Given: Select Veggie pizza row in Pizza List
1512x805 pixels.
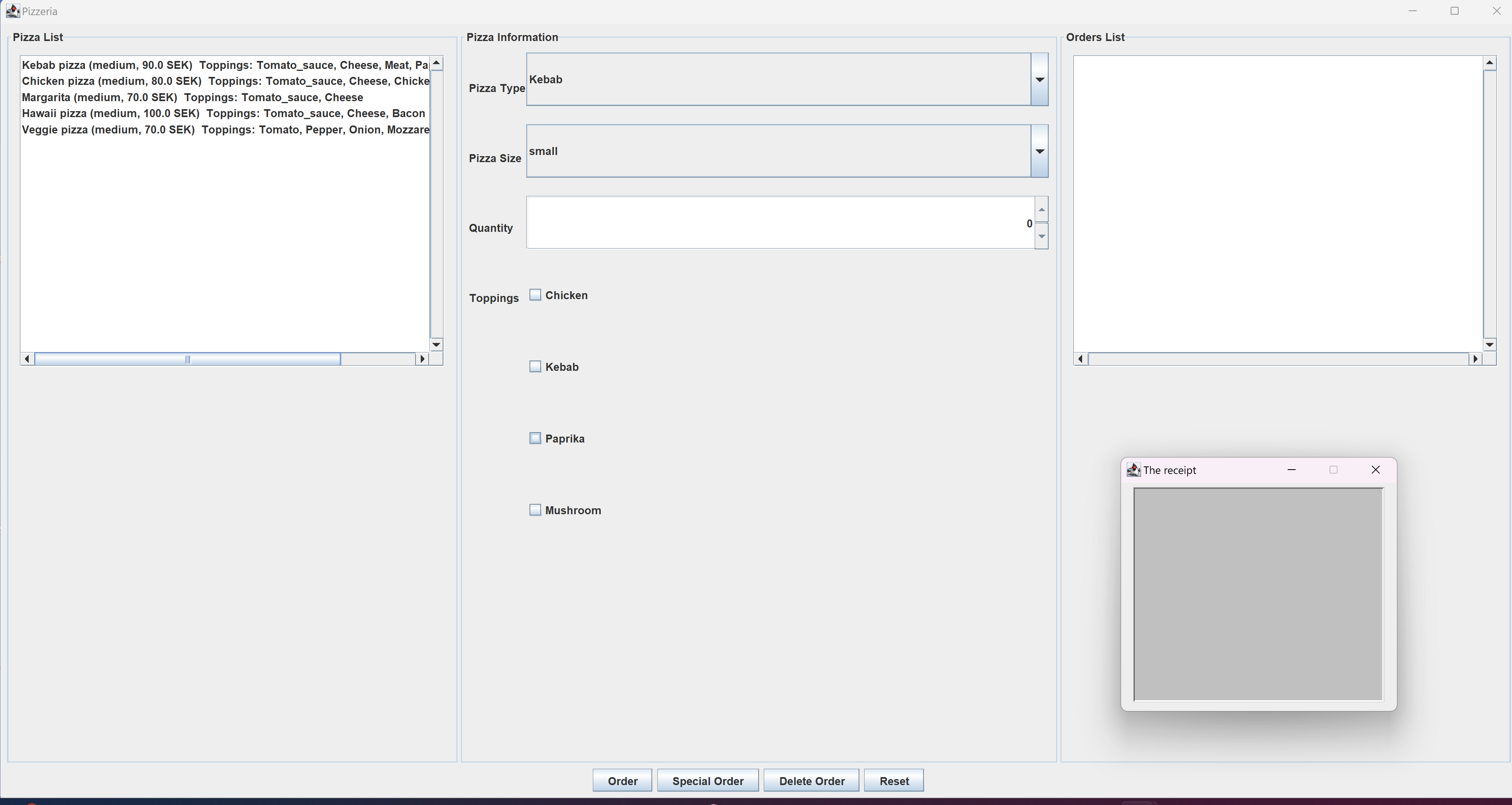Looking at the screenshot, I should [226, 130].
